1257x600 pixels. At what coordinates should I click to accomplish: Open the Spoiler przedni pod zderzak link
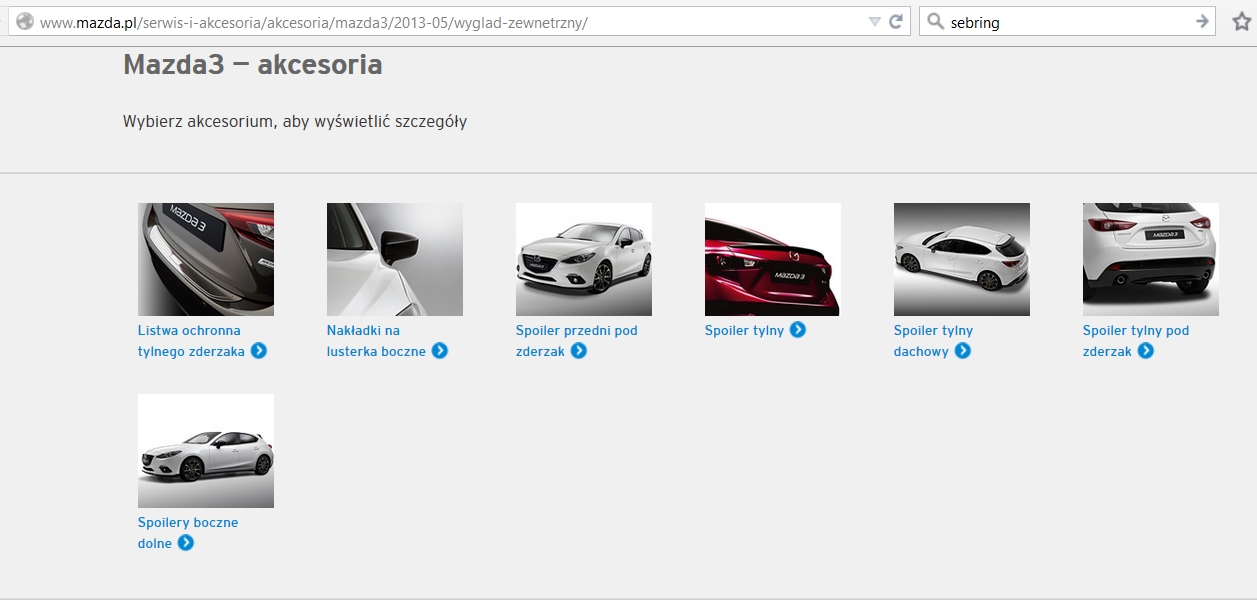click(576, 331)
